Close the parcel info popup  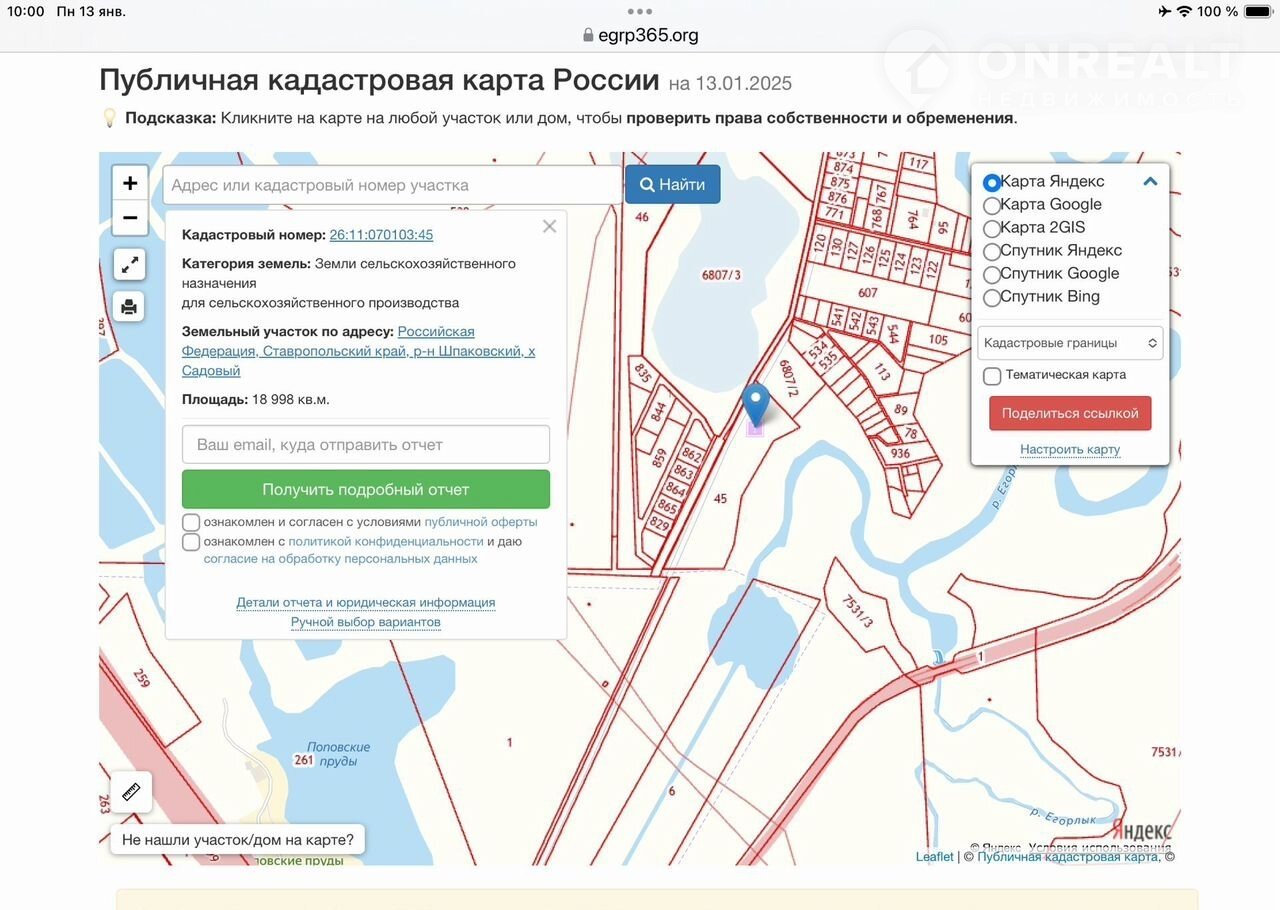pos(549,227)
